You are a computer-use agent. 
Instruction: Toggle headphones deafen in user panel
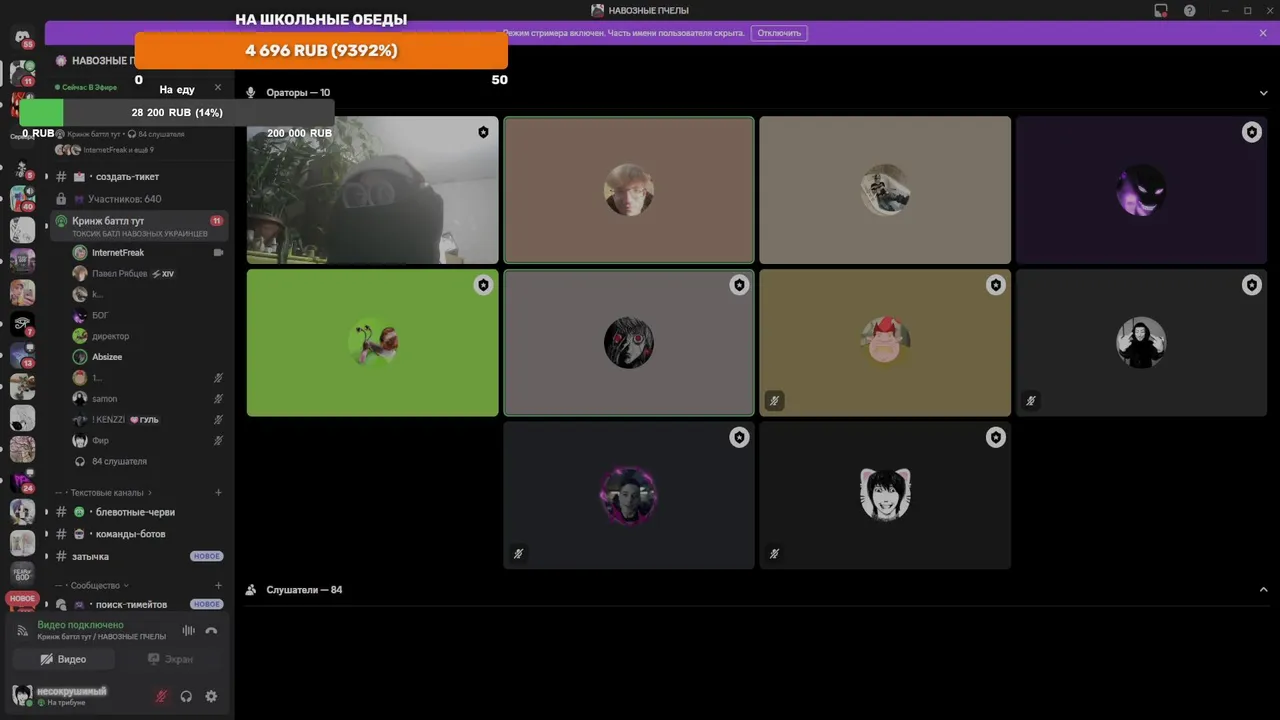pyautogui.click(x=186, y=696)
